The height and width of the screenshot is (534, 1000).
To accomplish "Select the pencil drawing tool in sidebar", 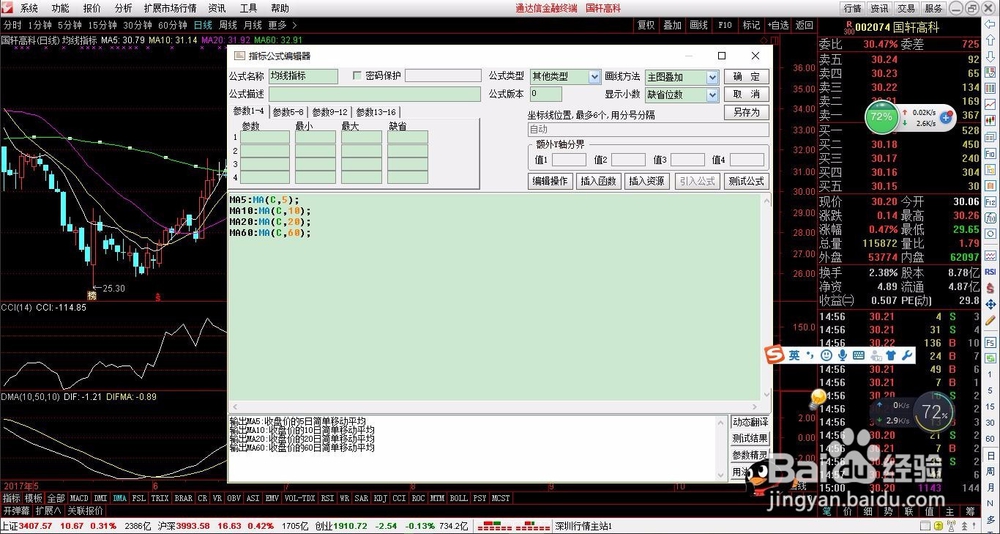I will pyautogui.click(x=990, y=321).
